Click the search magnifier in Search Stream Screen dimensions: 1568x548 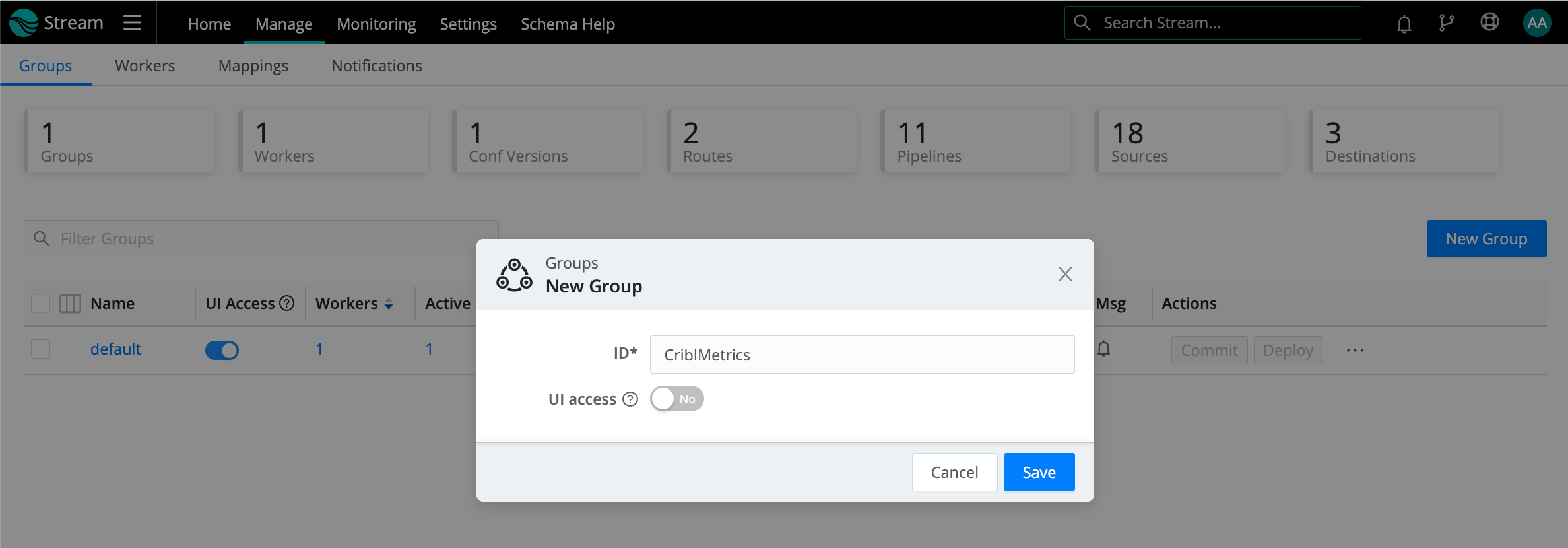pos(1082,23)
